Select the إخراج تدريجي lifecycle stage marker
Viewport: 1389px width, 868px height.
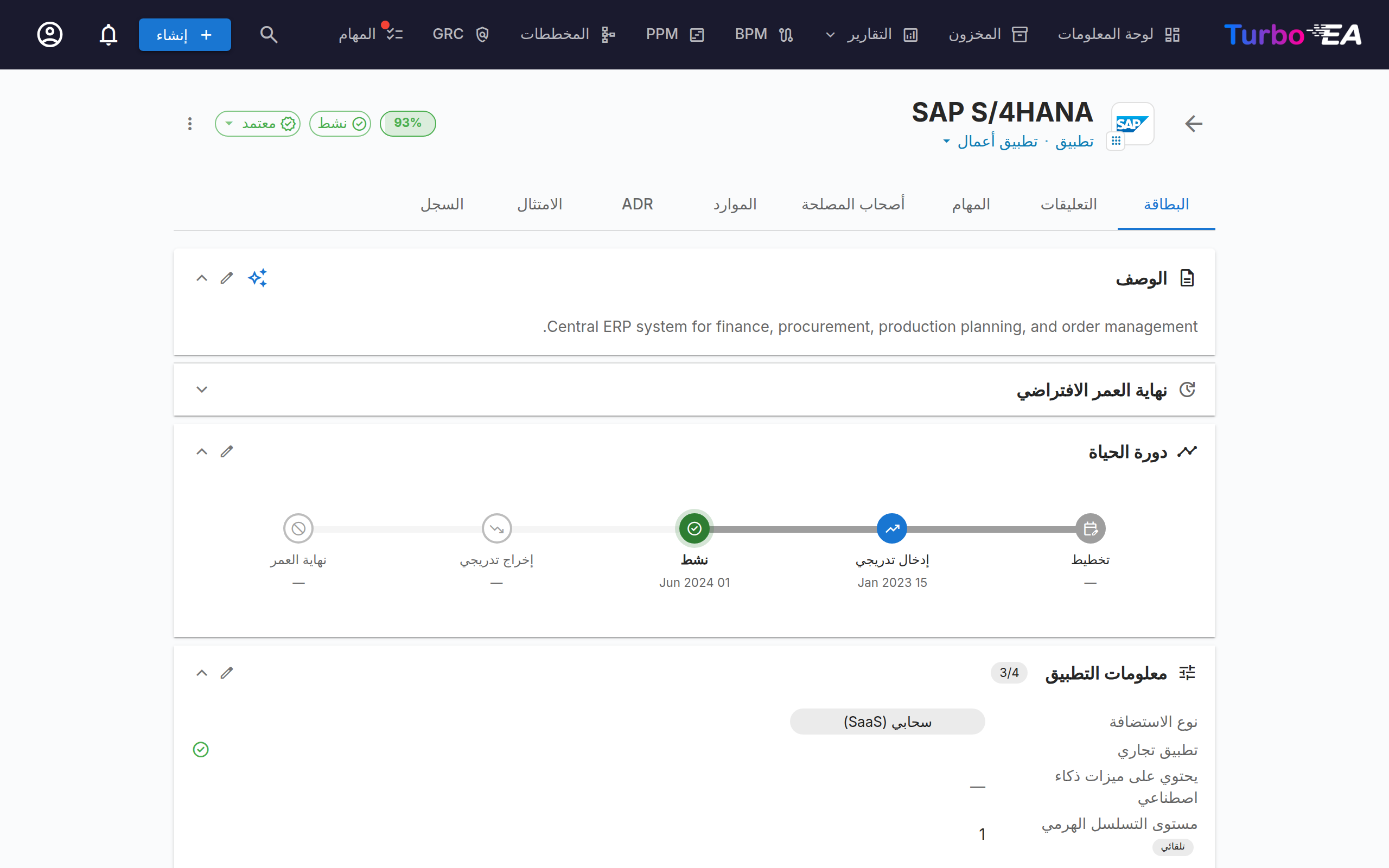496,528
